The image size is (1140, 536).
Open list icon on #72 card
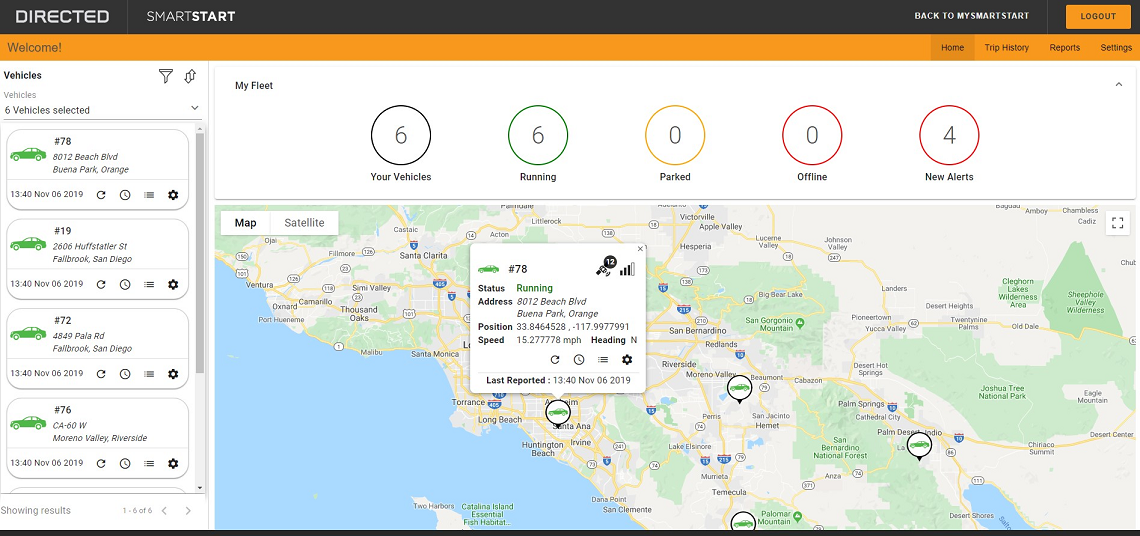click(149, 374)
